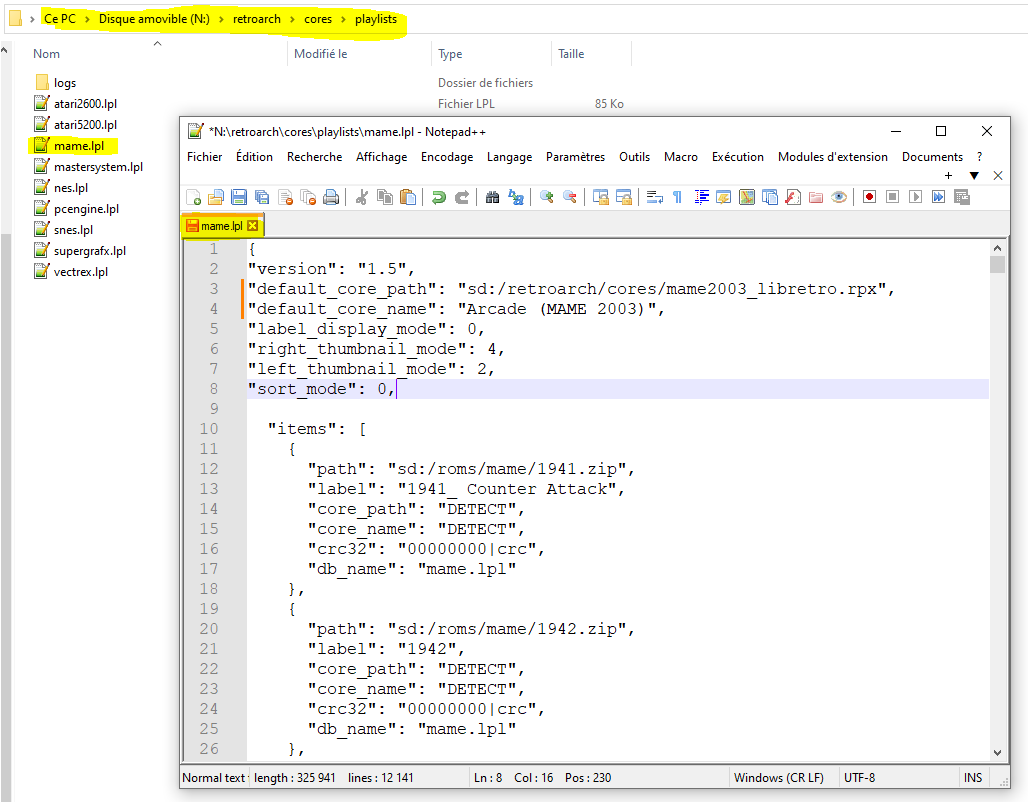1029x803 pixels.
Task: Close the mame.lpl tab with its X button
Action: (x=253, y=226)
